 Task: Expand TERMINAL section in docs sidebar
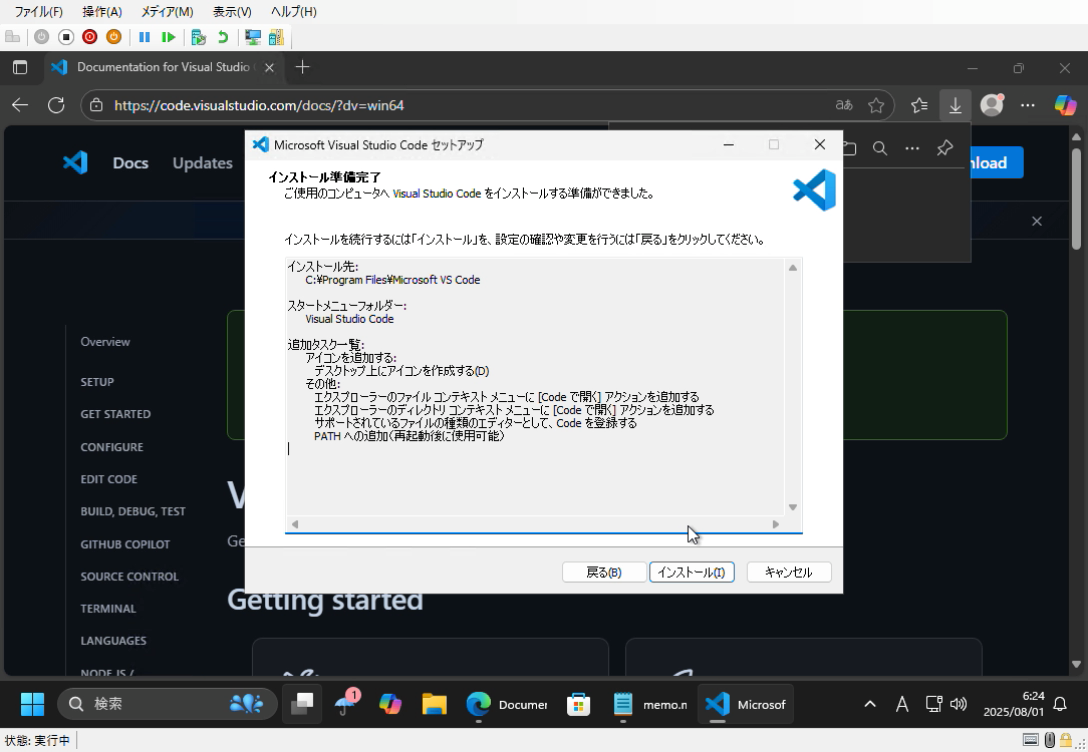pyautogui.click(x=108, y=608)
